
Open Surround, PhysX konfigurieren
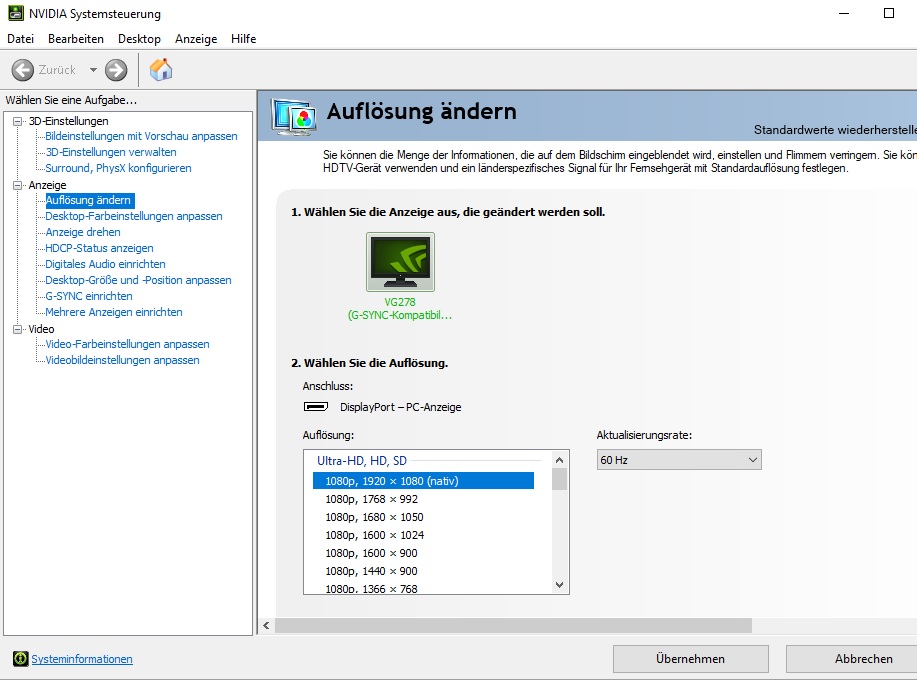coord(118,168)
